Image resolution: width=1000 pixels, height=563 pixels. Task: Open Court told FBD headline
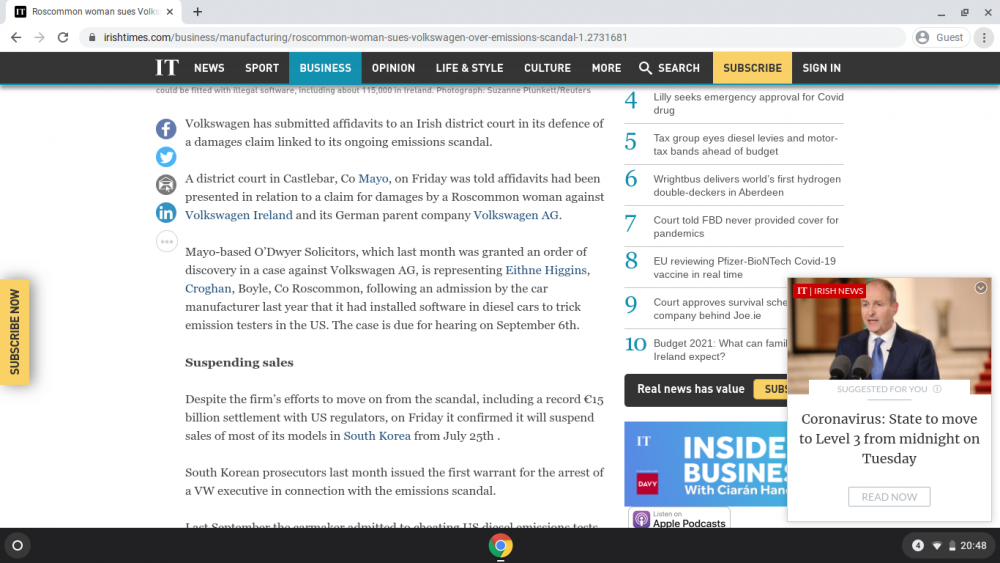coord(746,226)
